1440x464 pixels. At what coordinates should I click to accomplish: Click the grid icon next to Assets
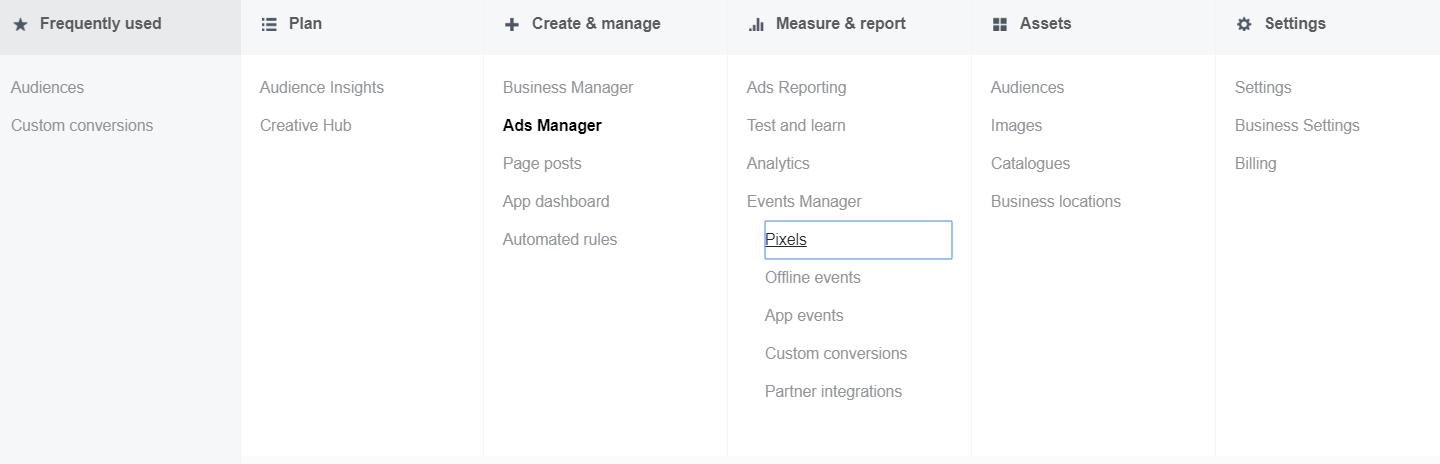[x=1000, y=24]
